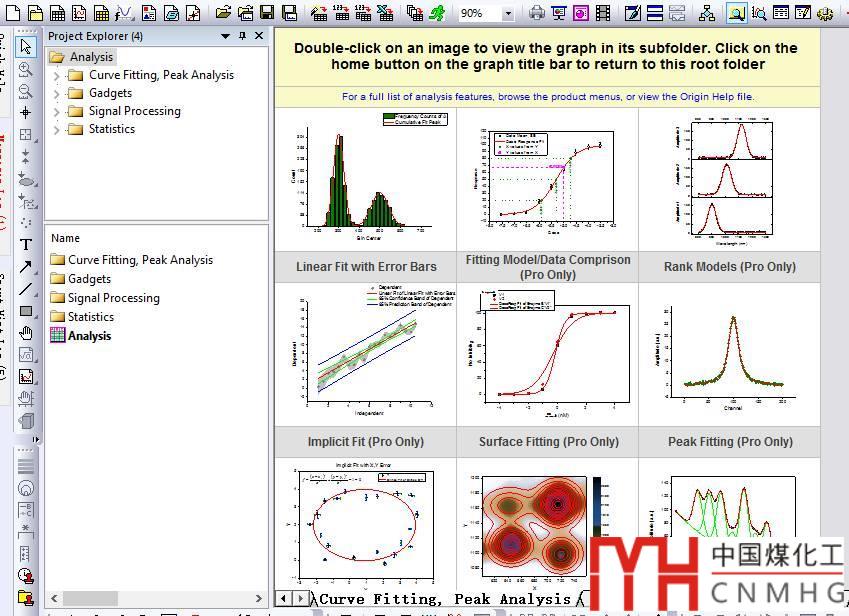Viewport: 849px width, 616px height.
Task: Click the Slide Show presentation icon
Action: [x=558, y=13]
